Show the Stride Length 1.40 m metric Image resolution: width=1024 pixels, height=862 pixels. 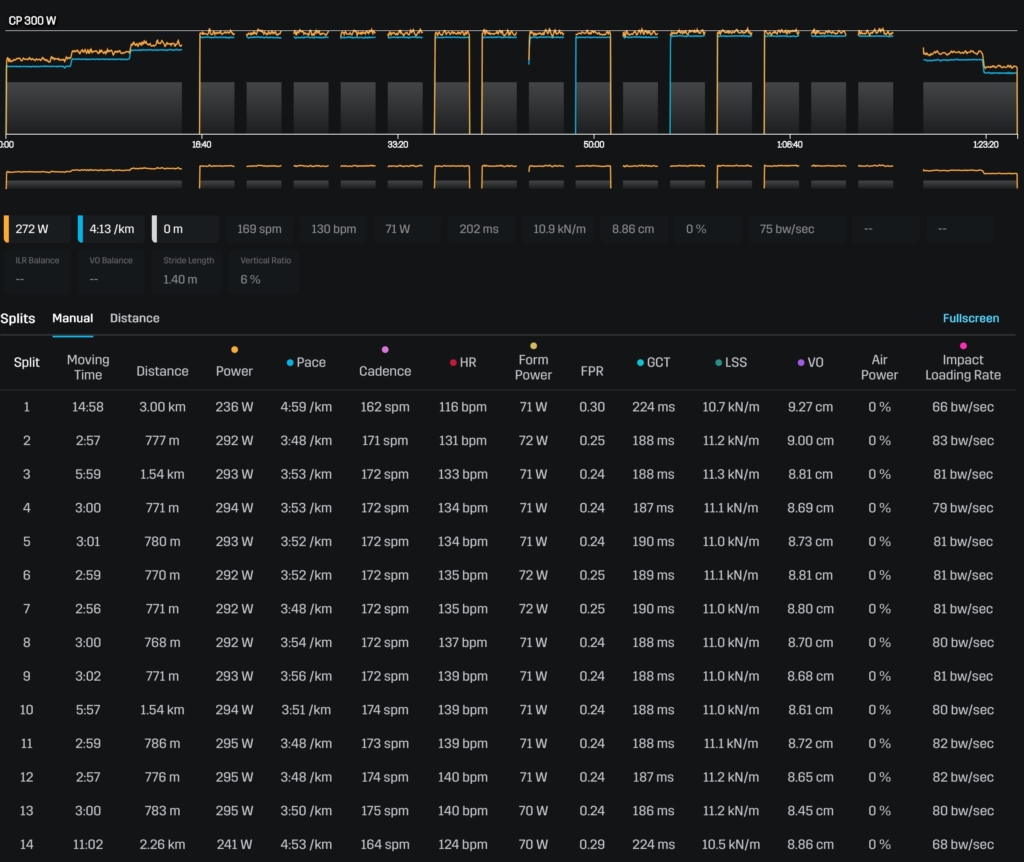click(188, 270)
